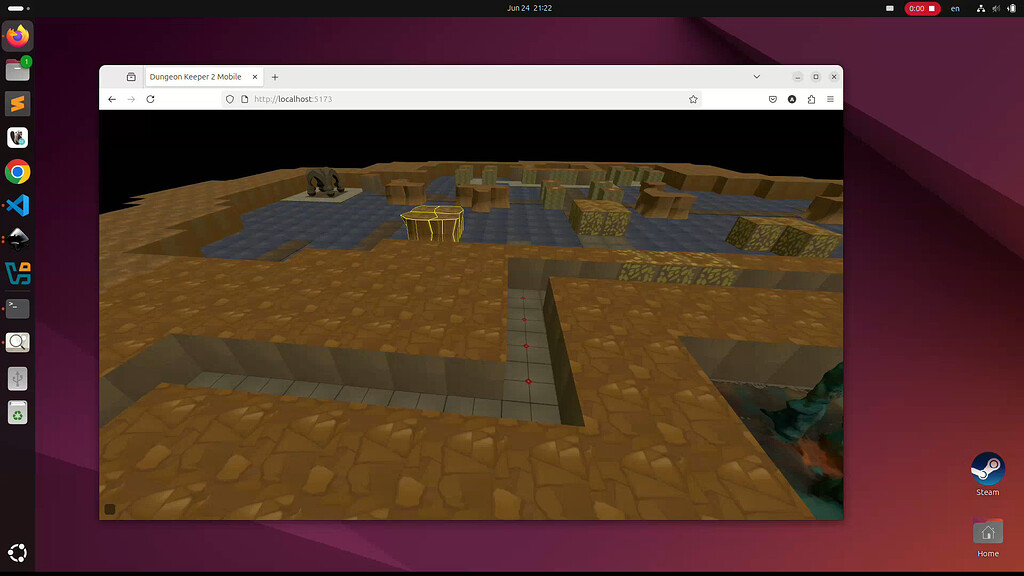Open the tab list dropdown chevron
Image resolution: width=1024 pixels, height=576 pixels.
pos(757,76)
